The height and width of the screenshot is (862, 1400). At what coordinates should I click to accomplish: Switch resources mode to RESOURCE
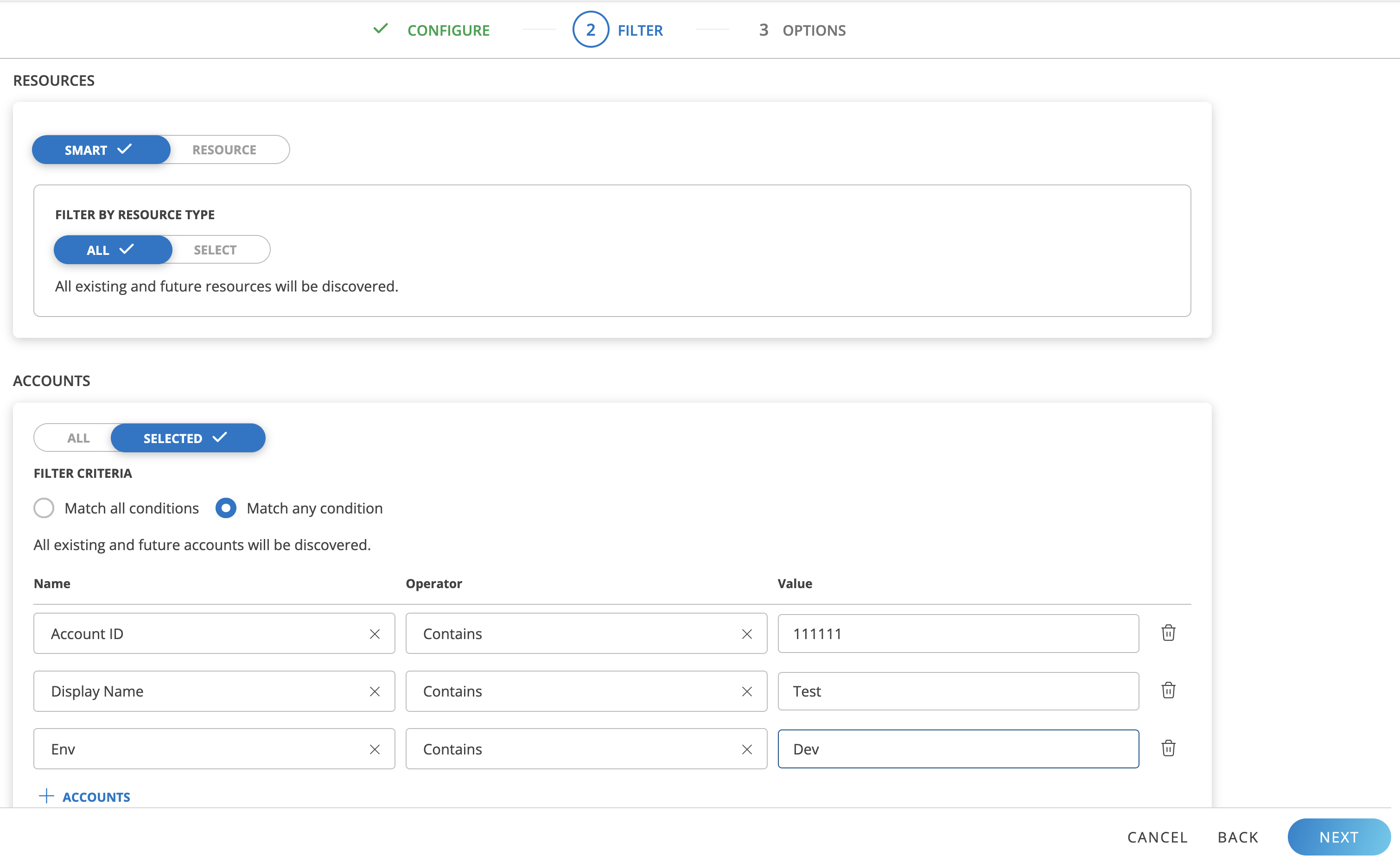224,150
